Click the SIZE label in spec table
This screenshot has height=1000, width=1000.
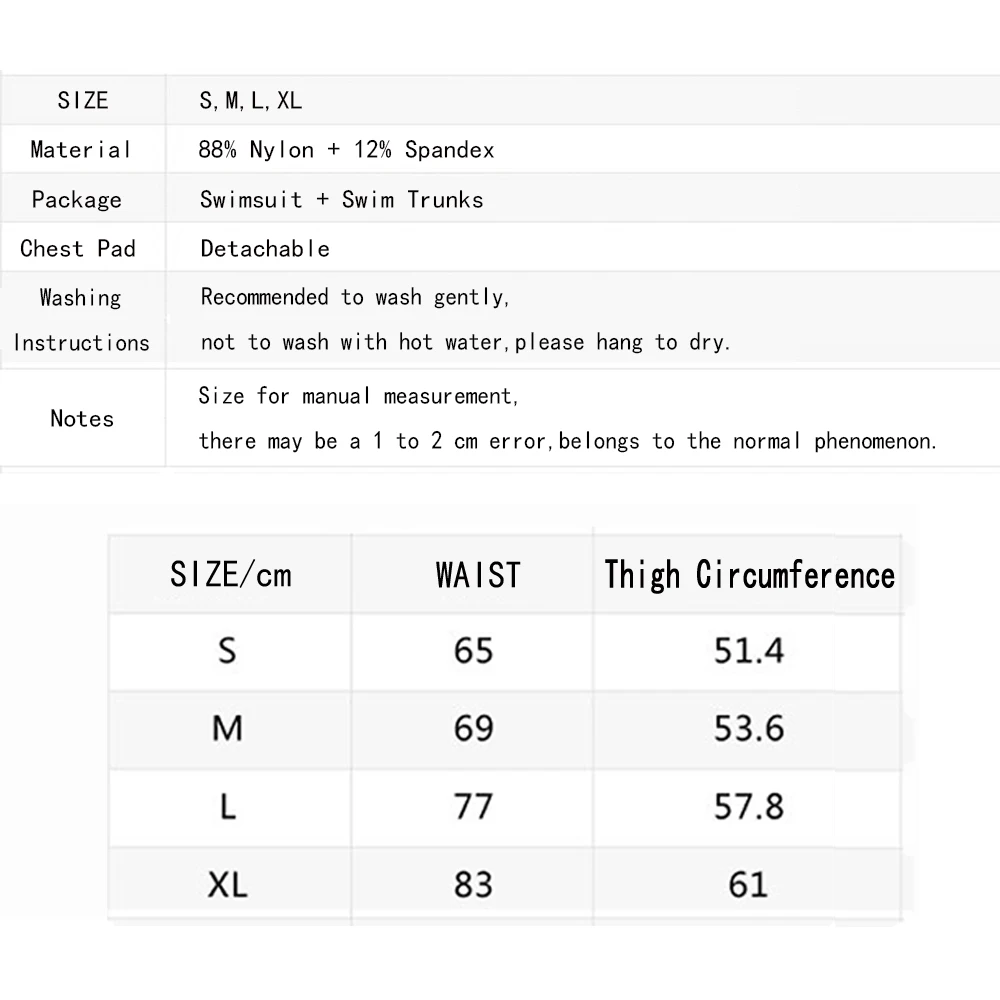83,100
